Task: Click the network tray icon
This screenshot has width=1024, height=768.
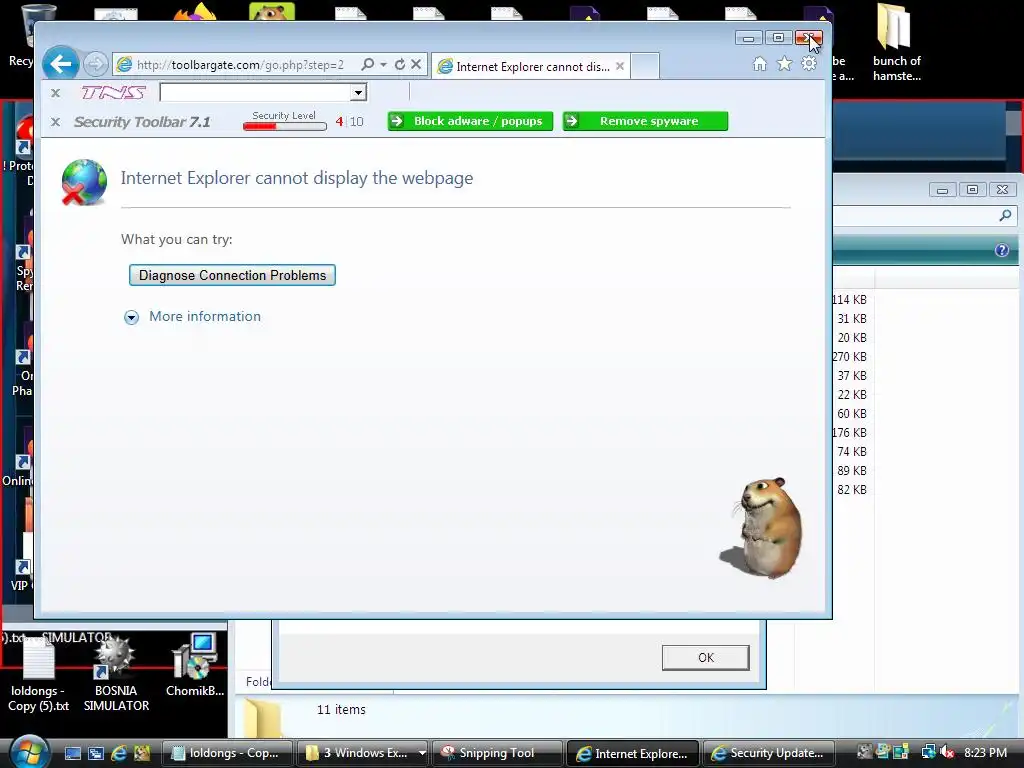Action: [928, 752]
